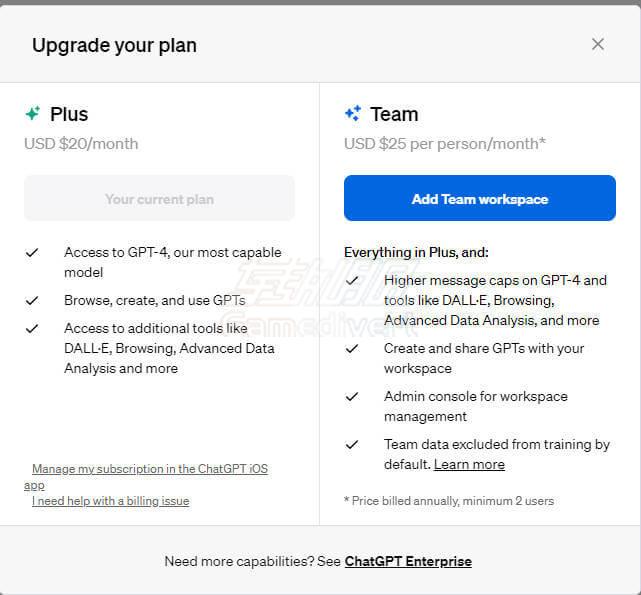Click the checkmark beside Team data excluded
The width and height of the screenshot is (641, 595).
[352, 445]
